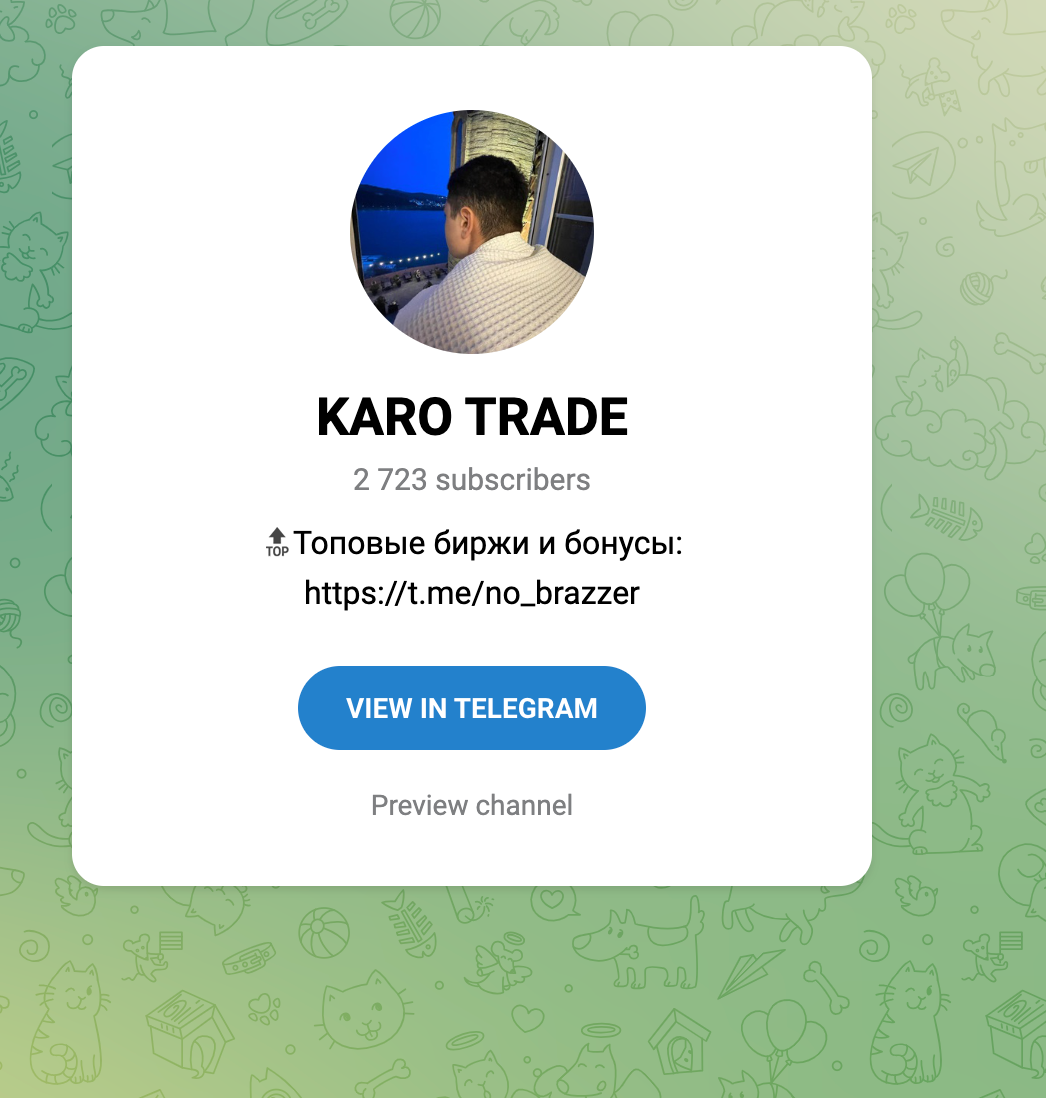This screenshot has width=1046, height=1098.
Task: Click the fish skeleton doodle on the right
Action: coord(947,518)
